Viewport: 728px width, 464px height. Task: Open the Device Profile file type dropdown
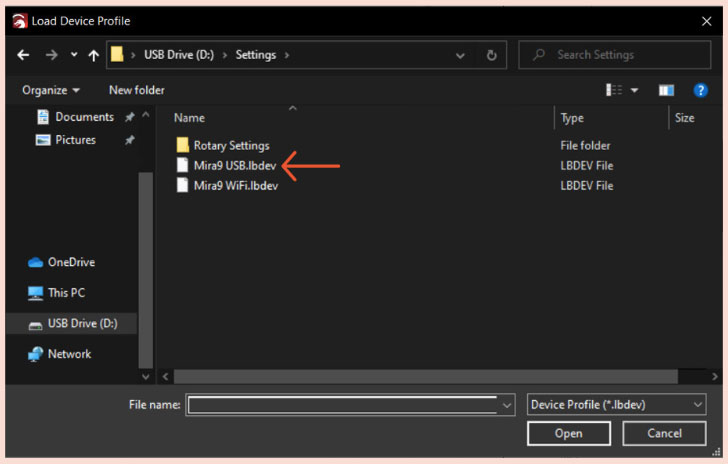(x=617, y=405)
